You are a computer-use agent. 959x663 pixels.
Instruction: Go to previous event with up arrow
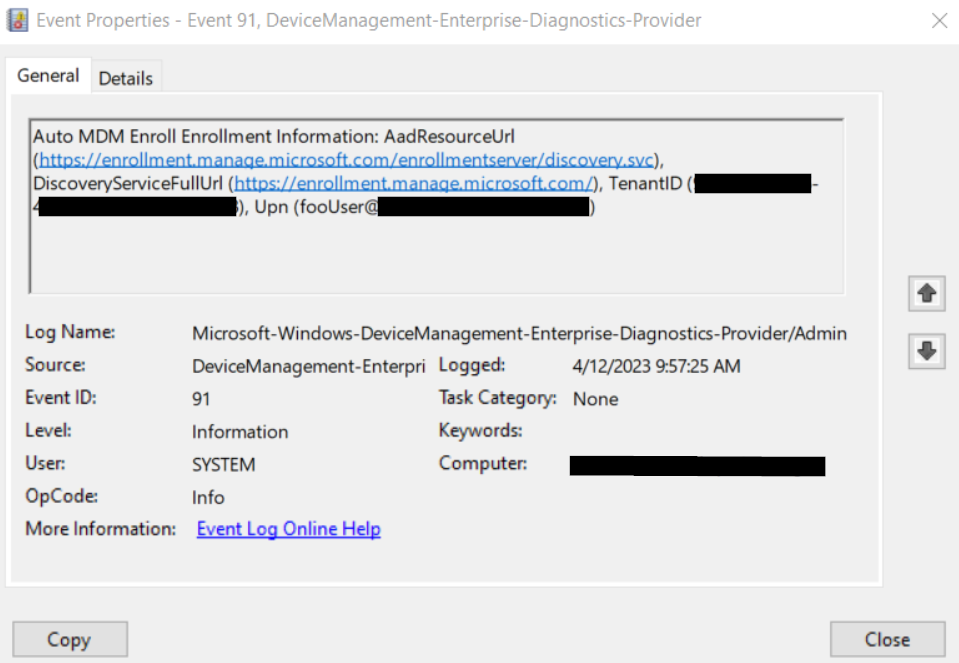[927, 294]
